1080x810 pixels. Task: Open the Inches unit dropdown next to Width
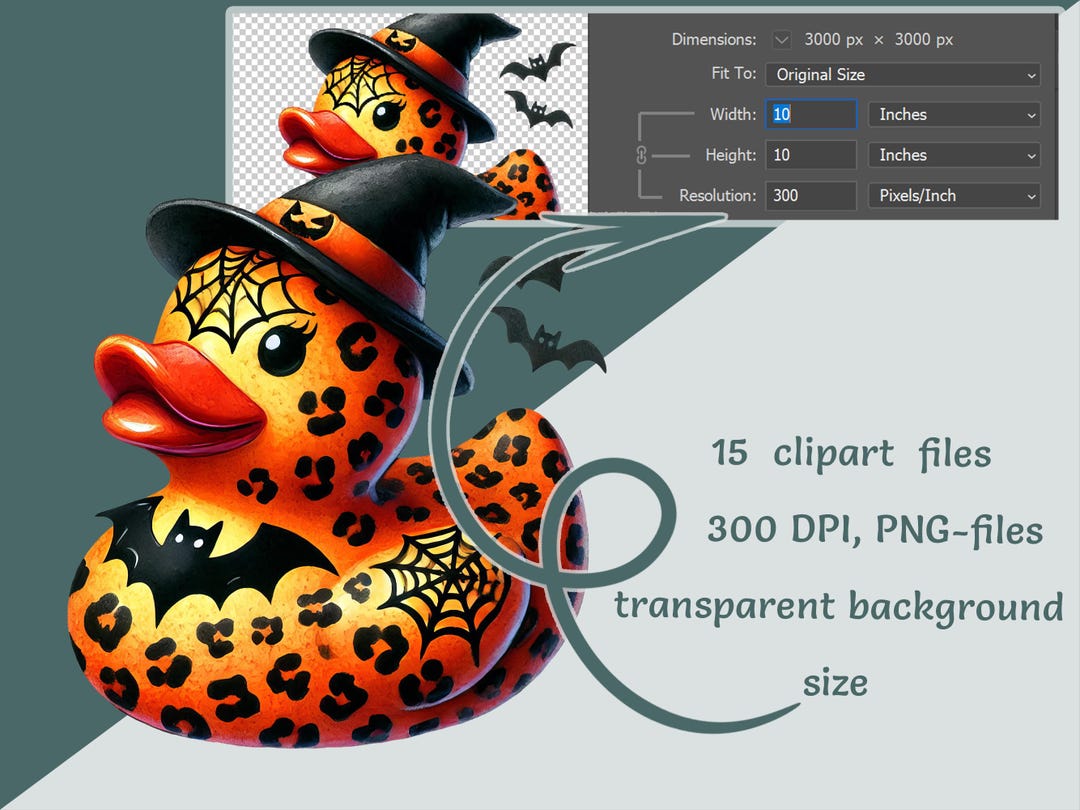(x=953, y=114)
